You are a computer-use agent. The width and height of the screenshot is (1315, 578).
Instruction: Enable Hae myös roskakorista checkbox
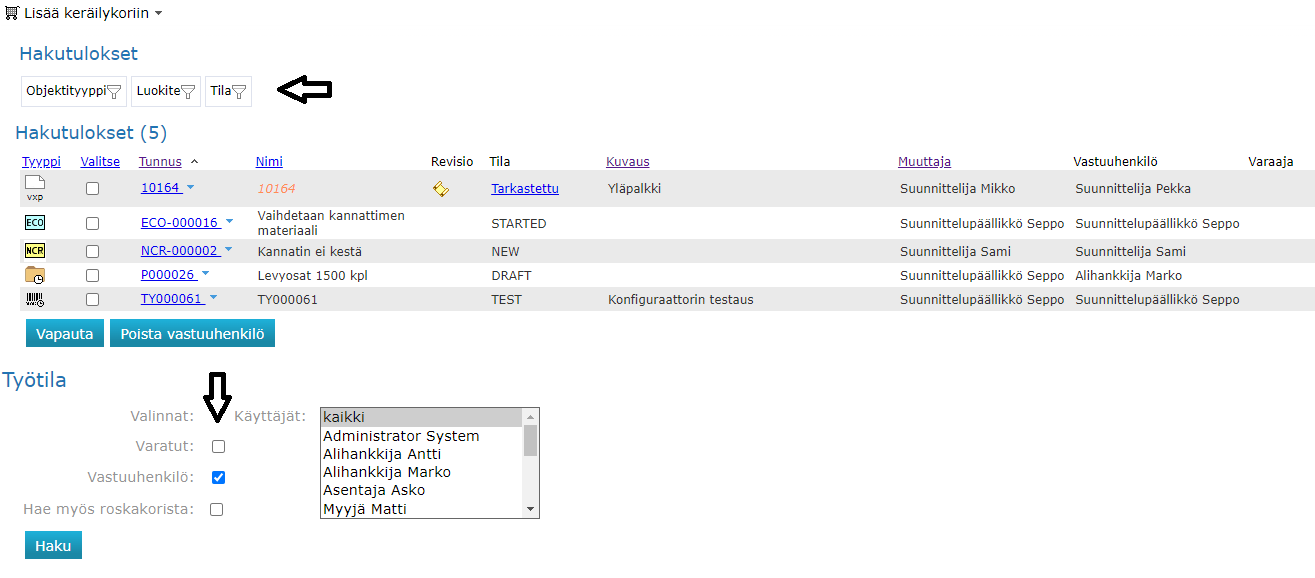click(217, 509)
